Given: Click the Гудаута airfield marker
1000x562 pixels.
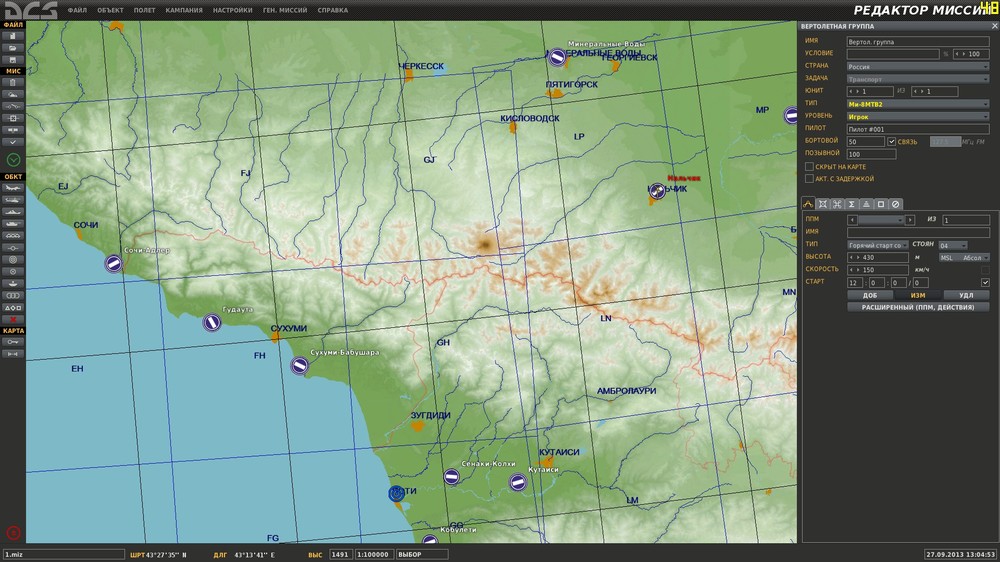Looking at the screenshot, I should coord(212,322).
